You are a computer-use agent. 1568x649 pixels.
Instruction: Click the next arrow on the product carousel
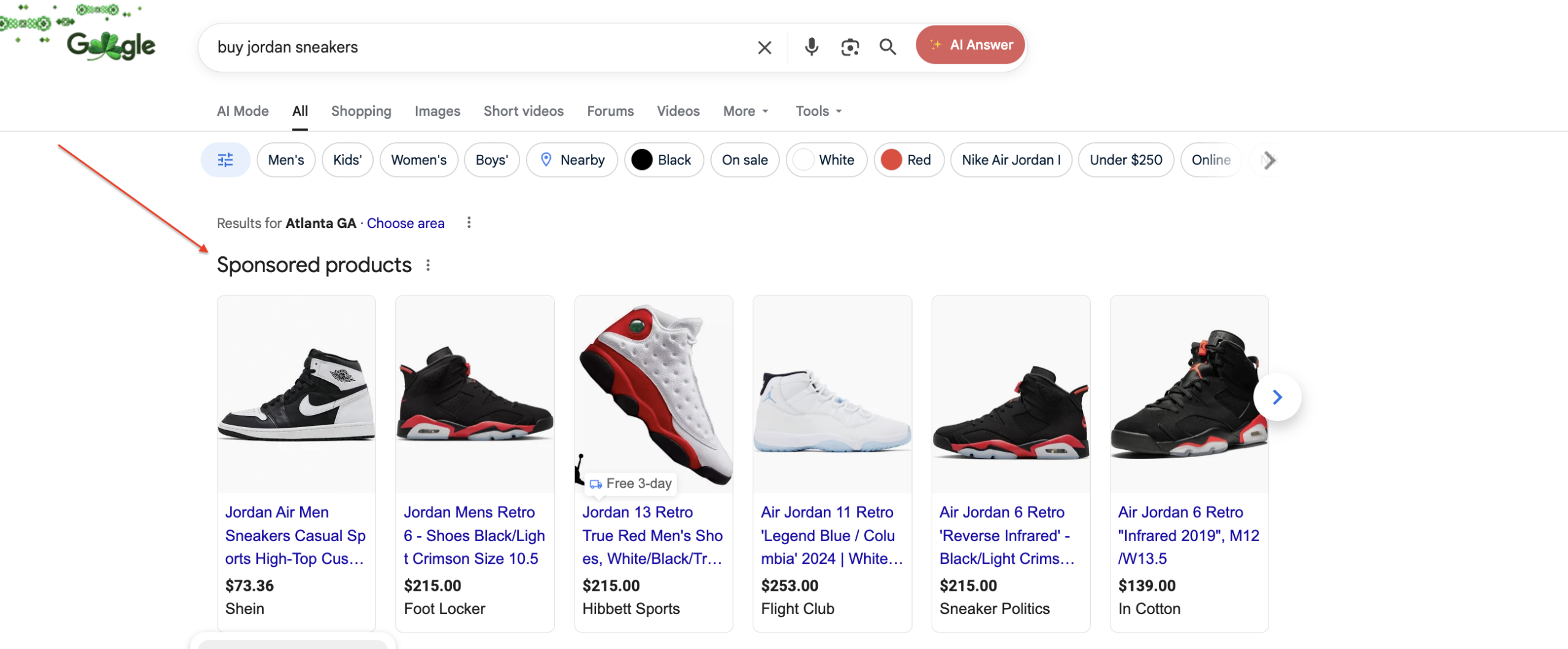(1277, 397)
